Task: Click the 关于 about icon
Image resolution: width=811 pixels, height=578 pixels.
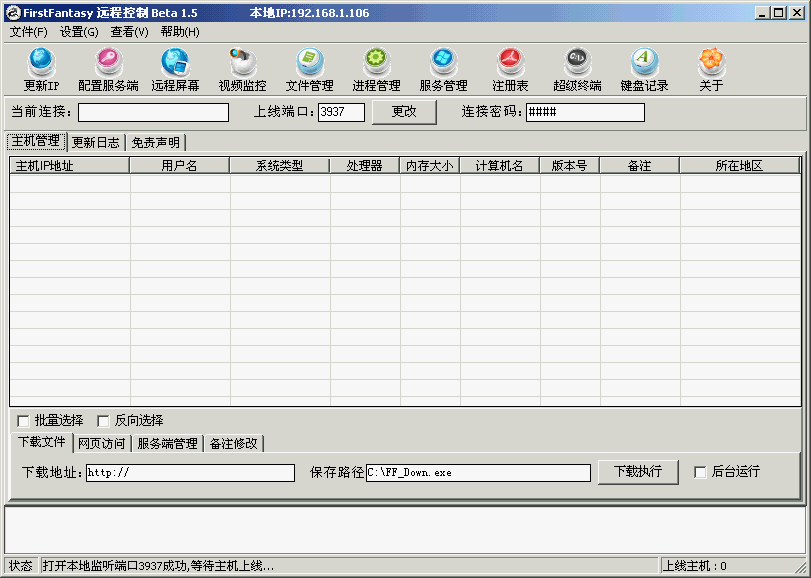Action: point(711,68)
